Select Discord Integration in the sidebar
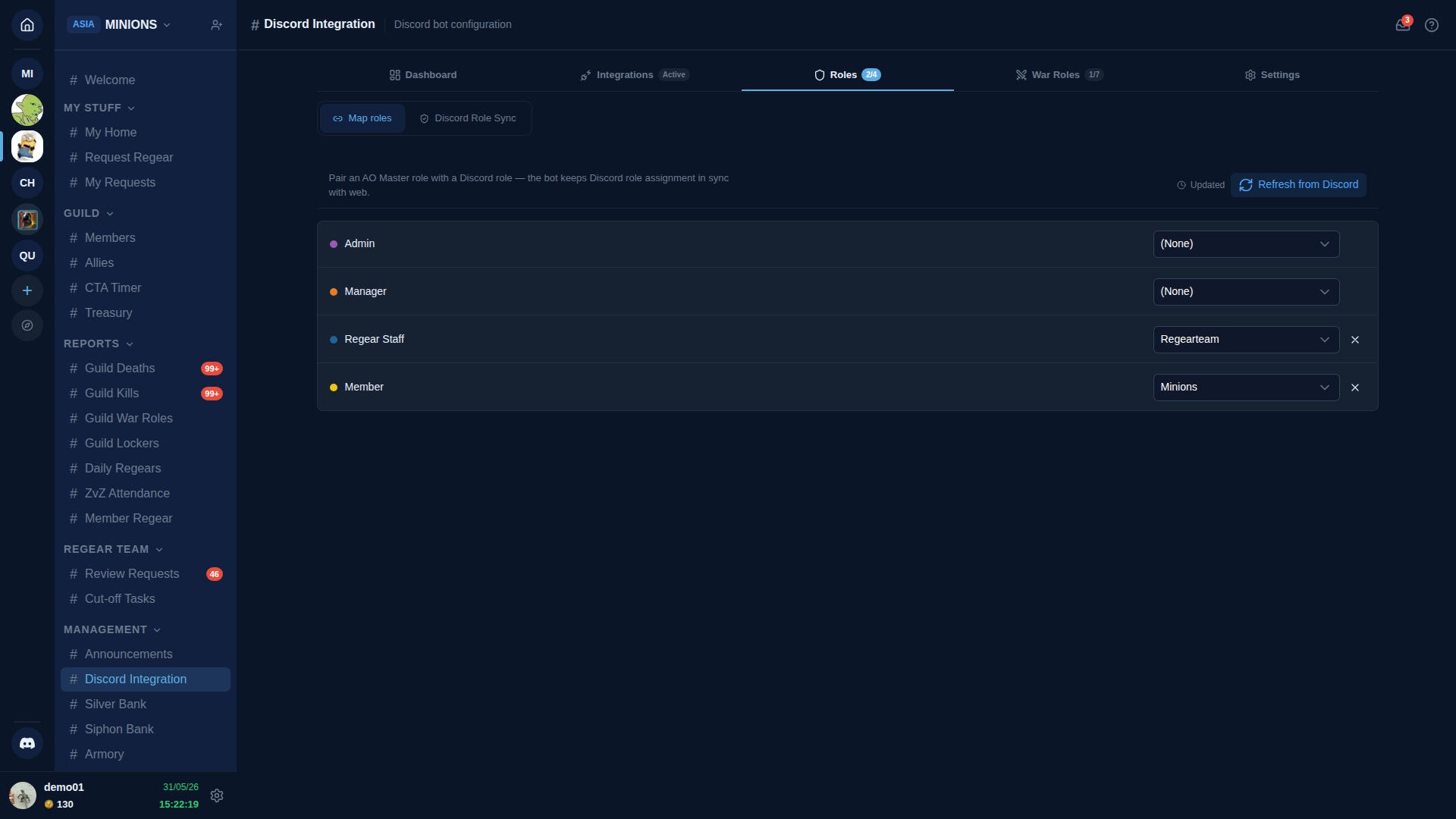Screen dimensions: 1456x819 pyautogui.click(x=146, y=679)
